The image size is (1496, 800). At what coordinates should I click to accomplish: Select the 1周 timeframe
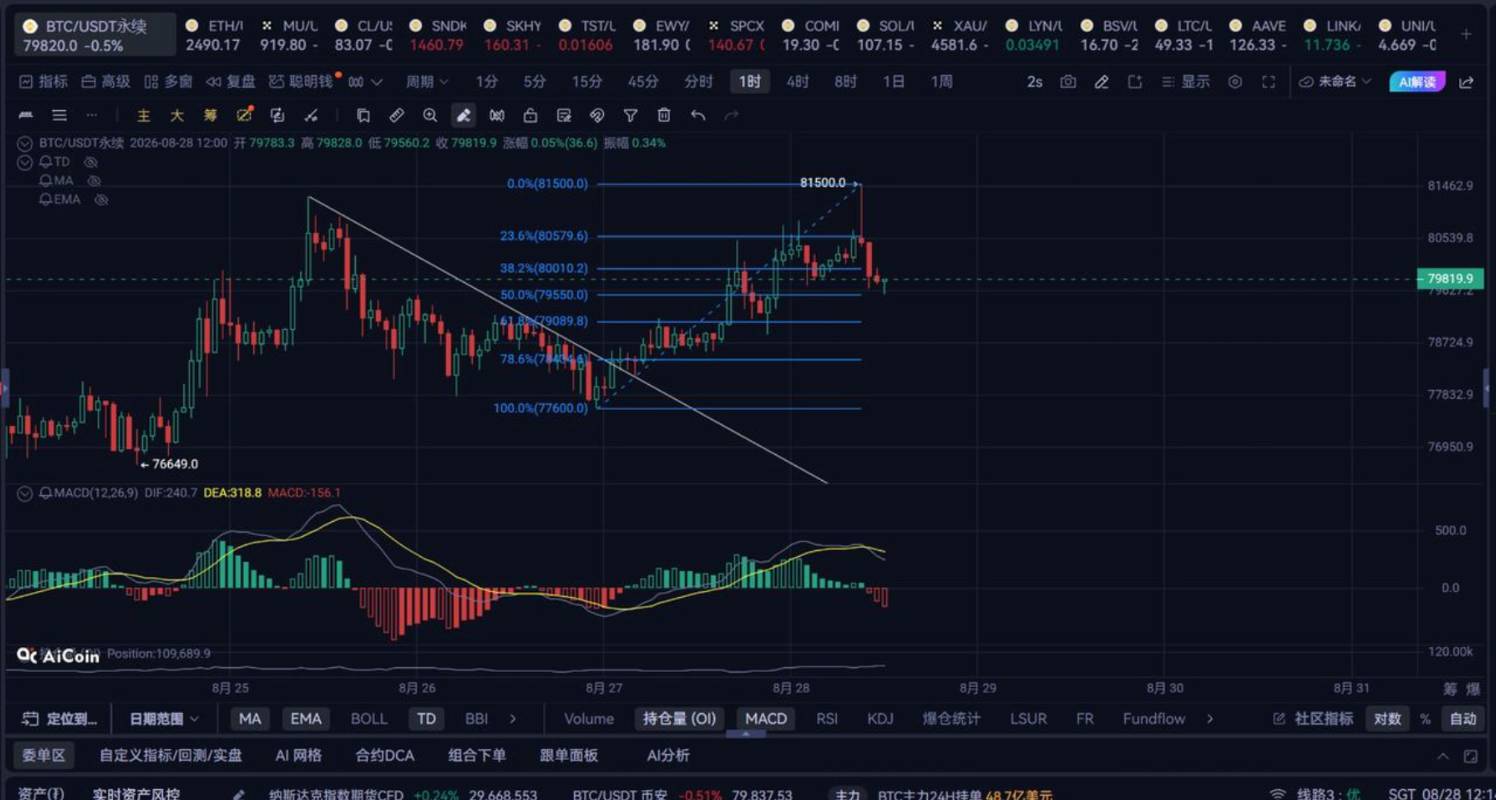942,82
